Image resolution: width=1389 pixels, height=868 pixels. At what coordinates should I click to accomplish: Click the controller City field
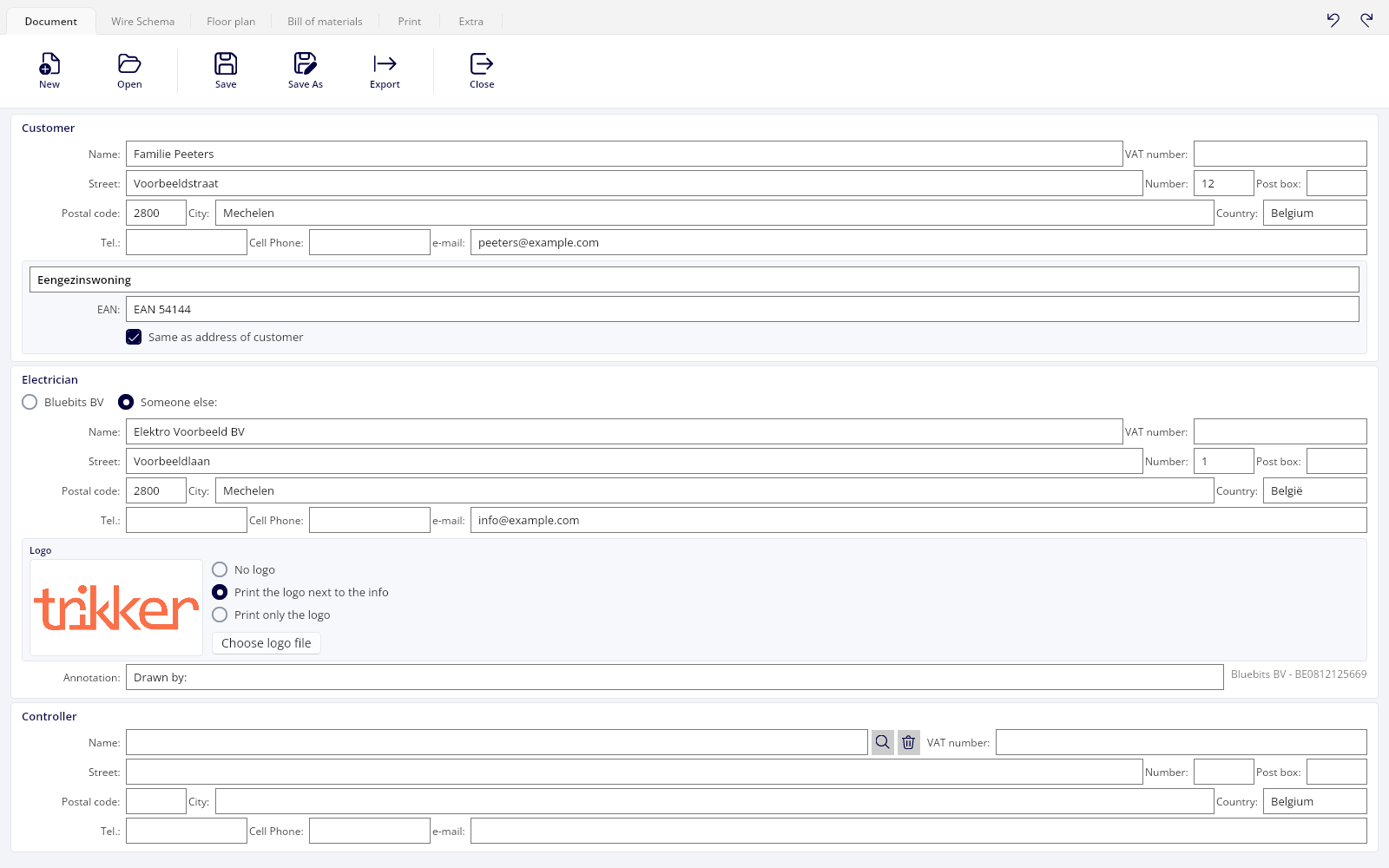(714, 801)
